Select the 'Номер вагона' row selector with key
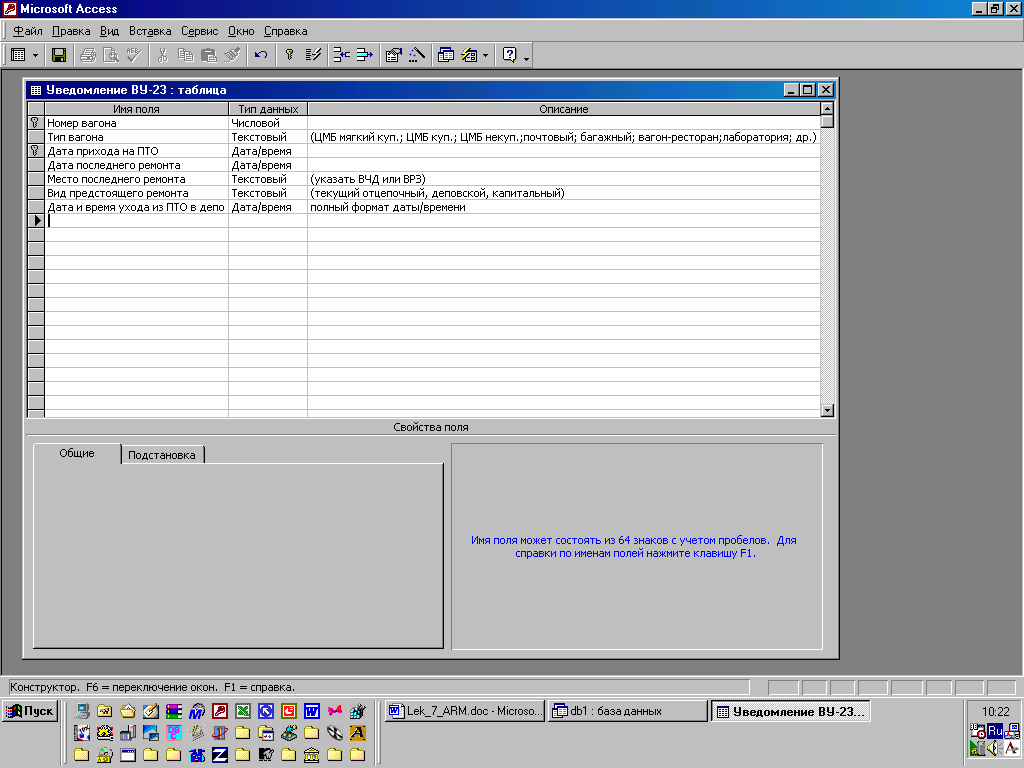 tap(35, 123)
